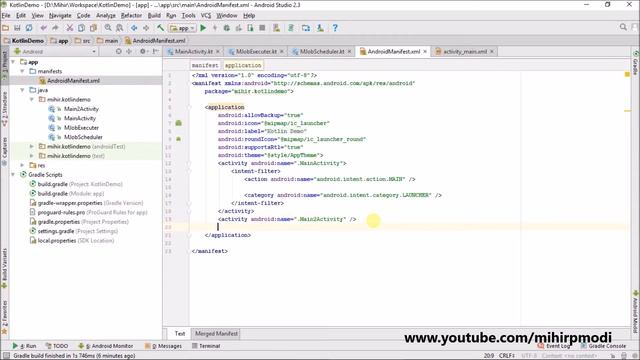The width and height of the screenshot is (640, 360).
Task: Fold the application tag in the editor gutter
Action: point(189,107)
